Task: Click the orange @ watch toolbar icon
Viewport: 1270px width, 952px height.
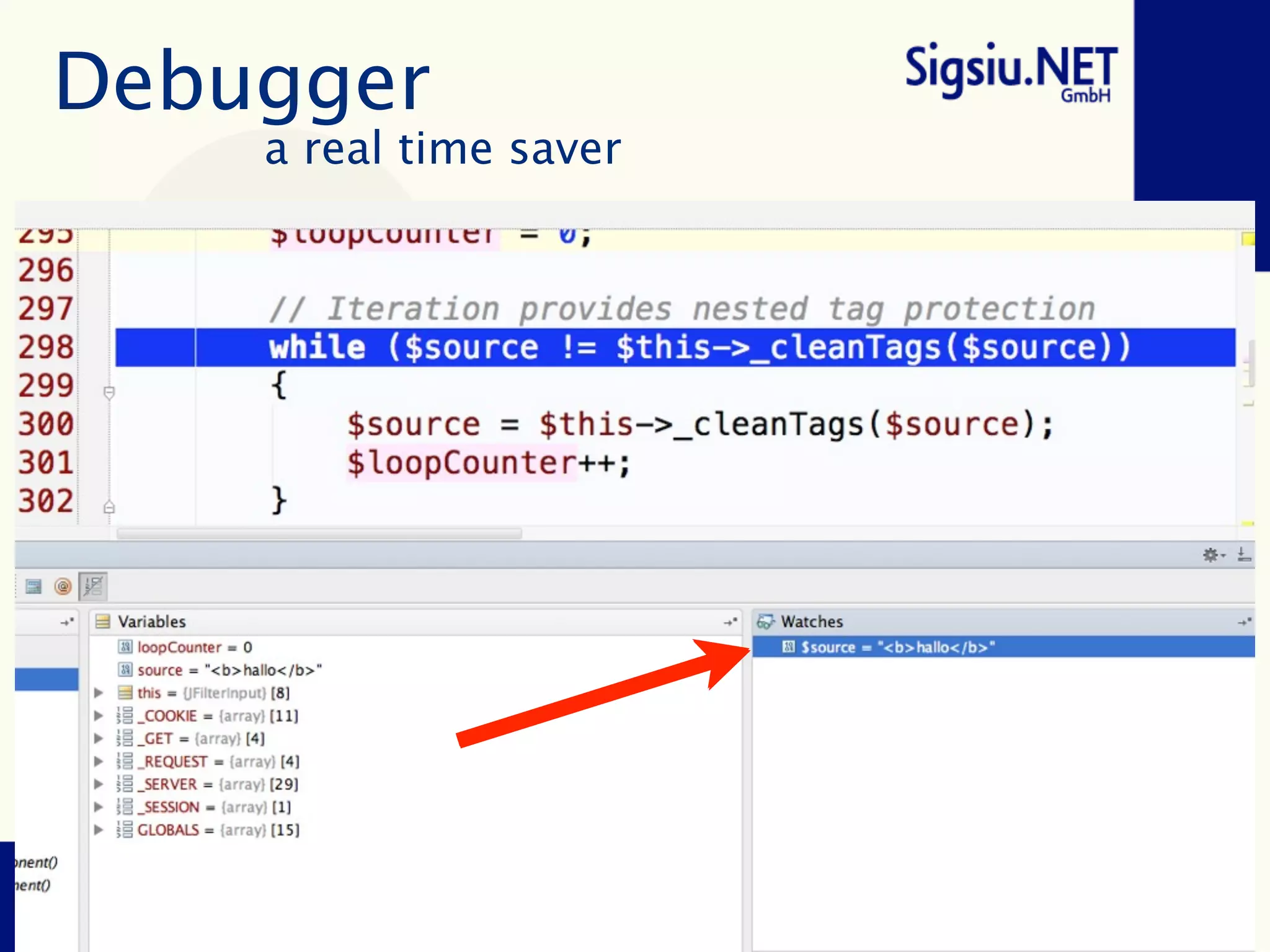Action: 63,586
